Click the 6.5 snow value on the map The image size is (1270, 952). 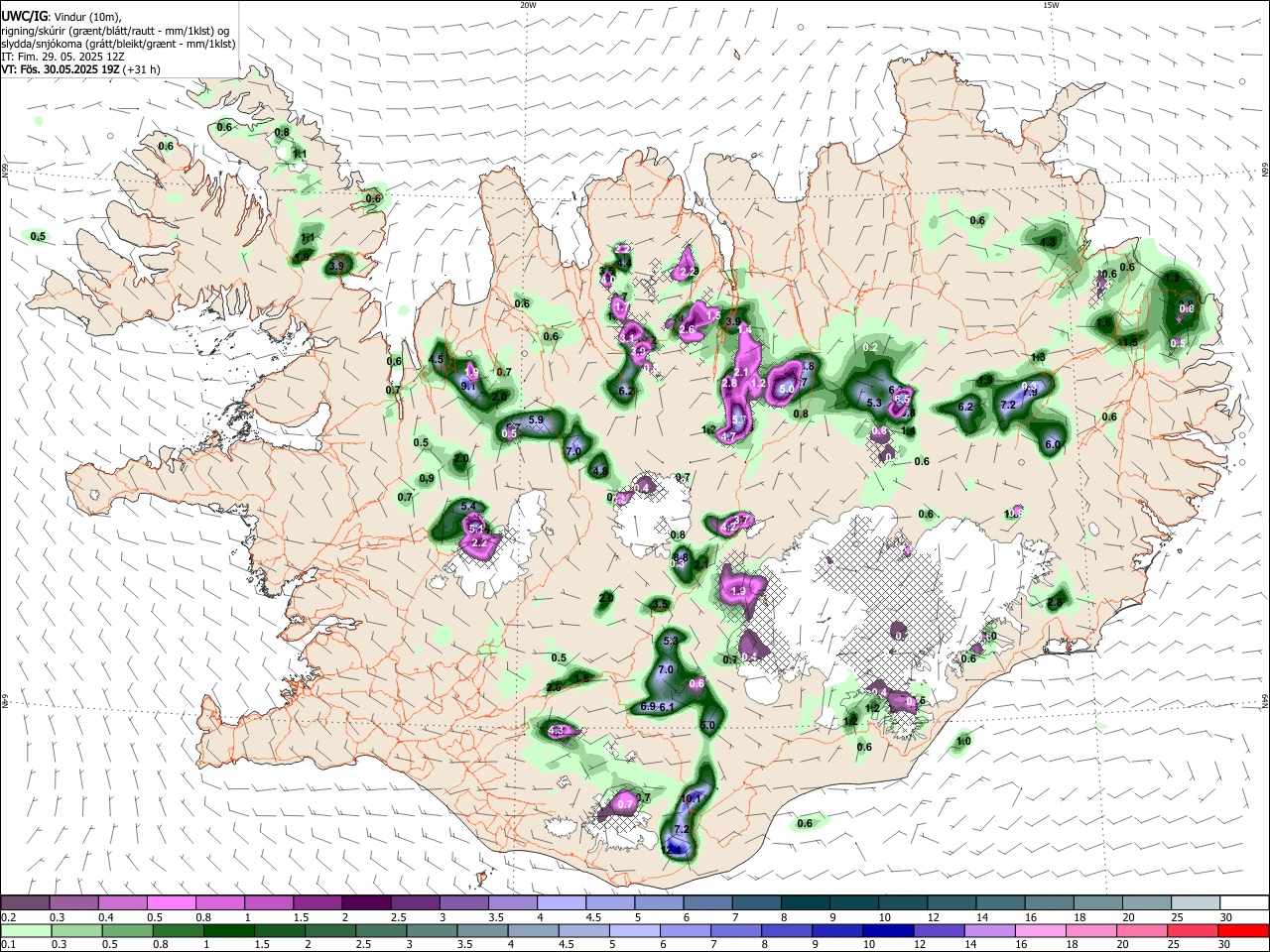902,399
